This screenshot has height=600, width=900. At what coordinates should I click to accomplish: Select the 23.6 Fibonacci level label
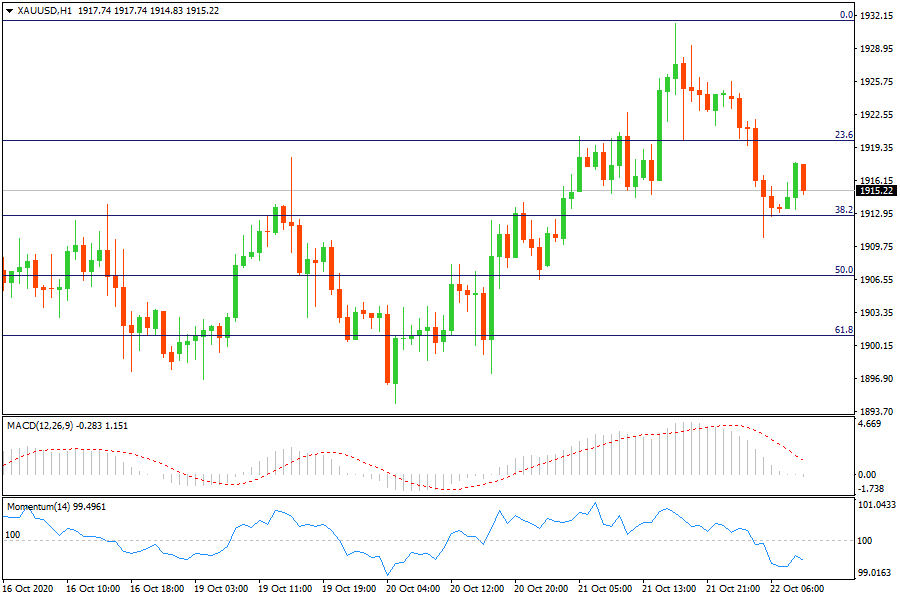(x=843, y=134)
